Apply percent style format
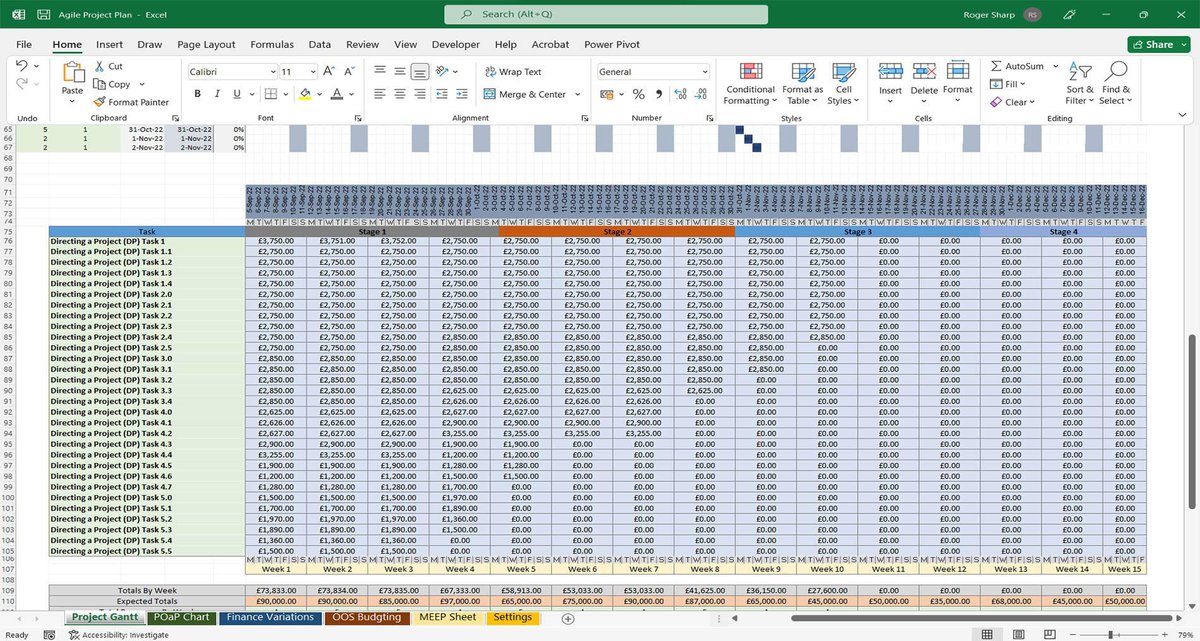Image resolution: width=1200 pixels, height=641 pixels. pos(640,94)
